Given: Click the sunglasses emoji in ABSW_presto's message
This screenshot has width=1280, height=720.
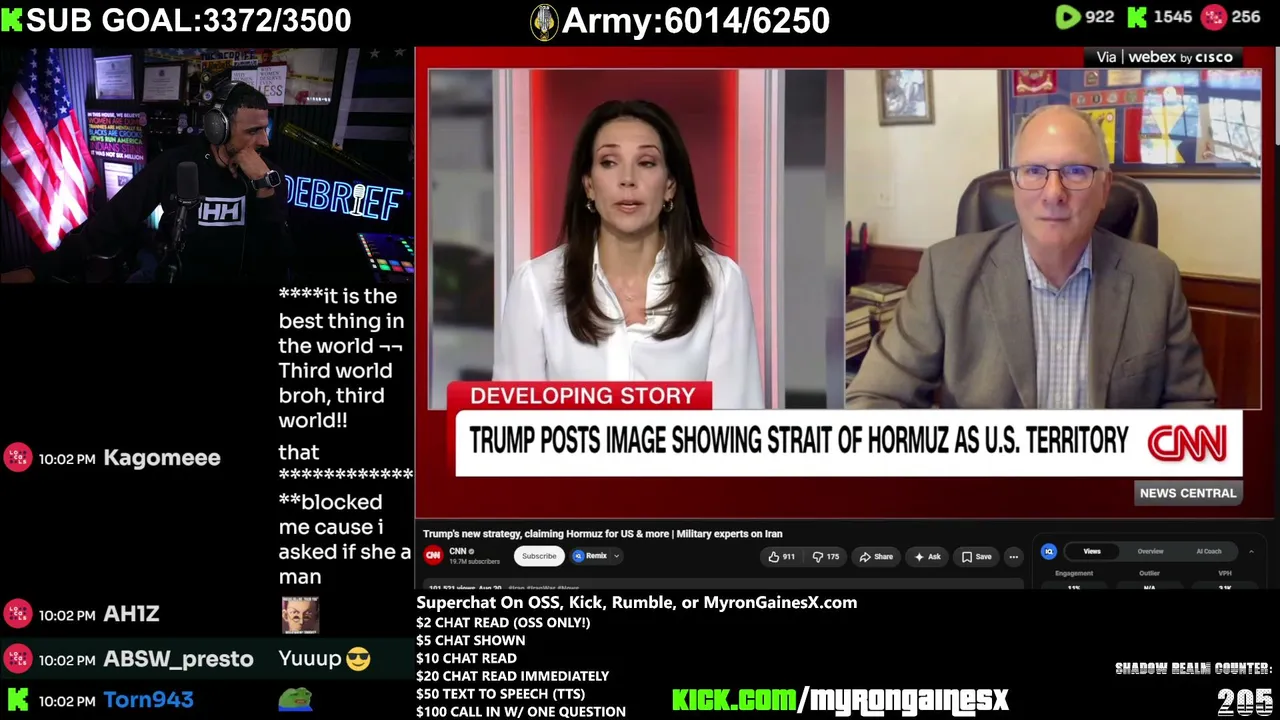Looking at the screenshot, I should [358, 659].
